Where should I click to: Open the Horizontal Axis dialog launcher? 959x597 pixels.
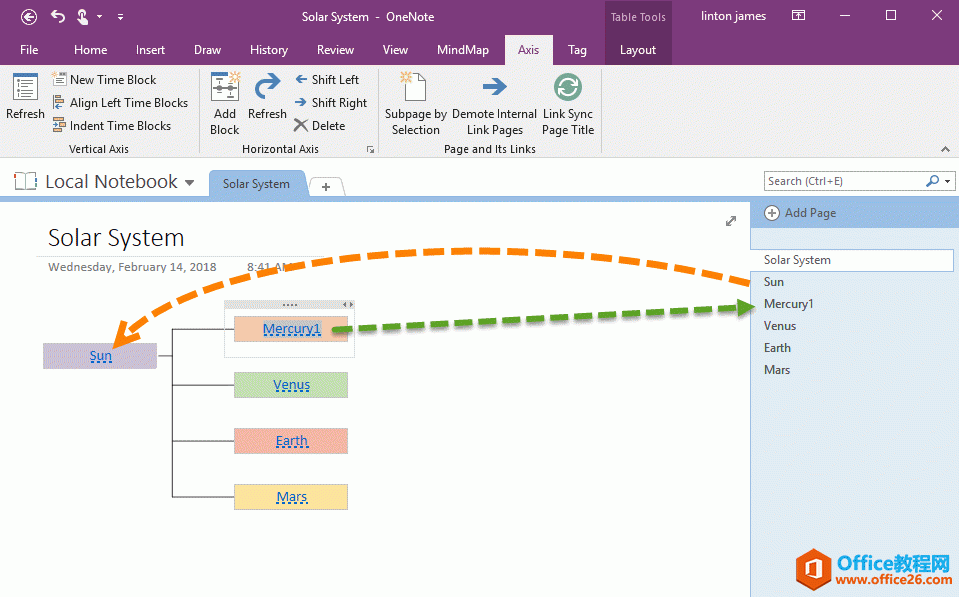(368, 148)
